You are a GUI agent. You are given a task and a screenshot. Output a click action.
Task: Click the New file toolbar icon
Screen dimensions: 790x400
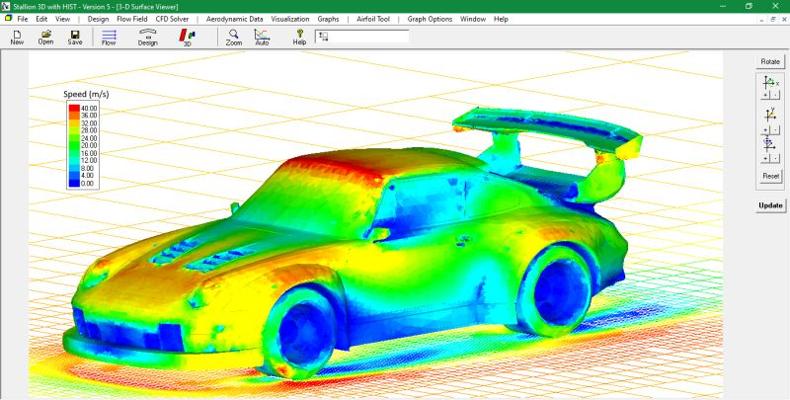coord(17,37)
